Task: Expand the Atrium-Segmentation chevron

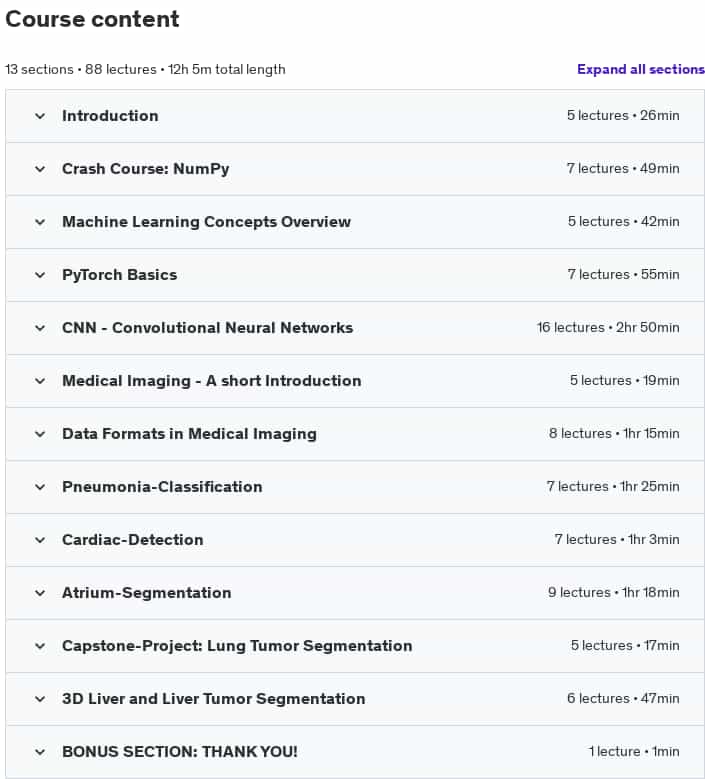Action: 40,593
